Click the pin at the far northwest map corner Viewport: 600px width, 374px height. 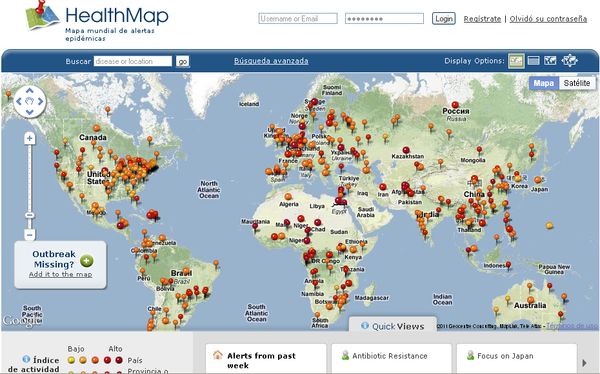click(8, 94)
